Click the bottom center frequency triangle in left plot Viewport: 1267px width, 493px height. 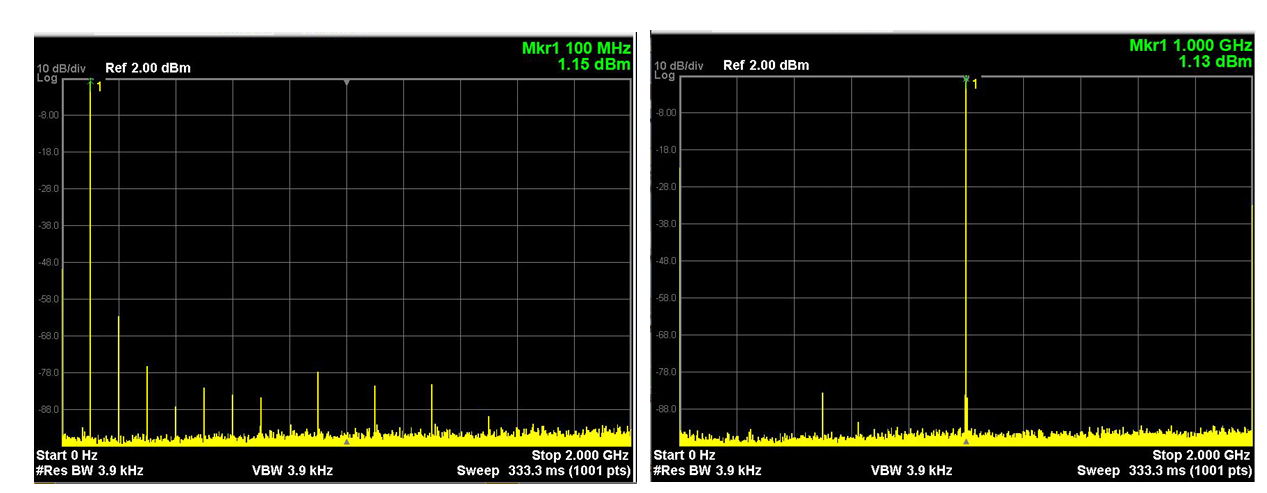[346, 441]
